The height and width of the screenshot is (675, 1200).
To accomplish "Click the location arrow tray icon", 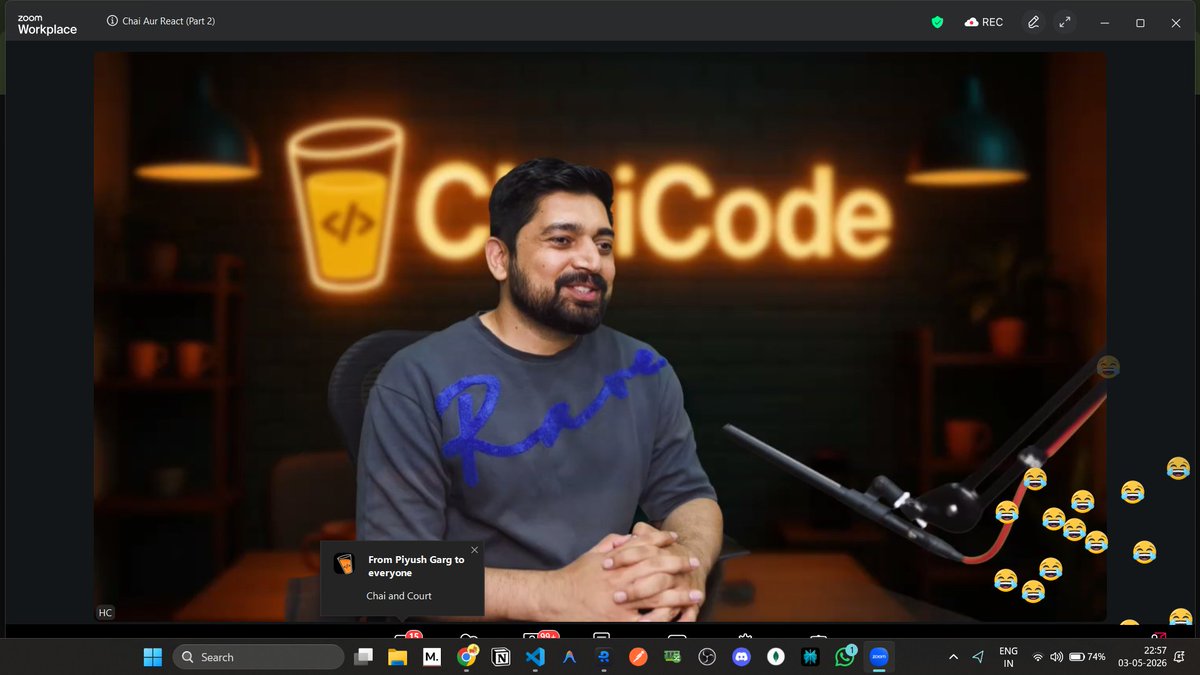I will [978, 657].
